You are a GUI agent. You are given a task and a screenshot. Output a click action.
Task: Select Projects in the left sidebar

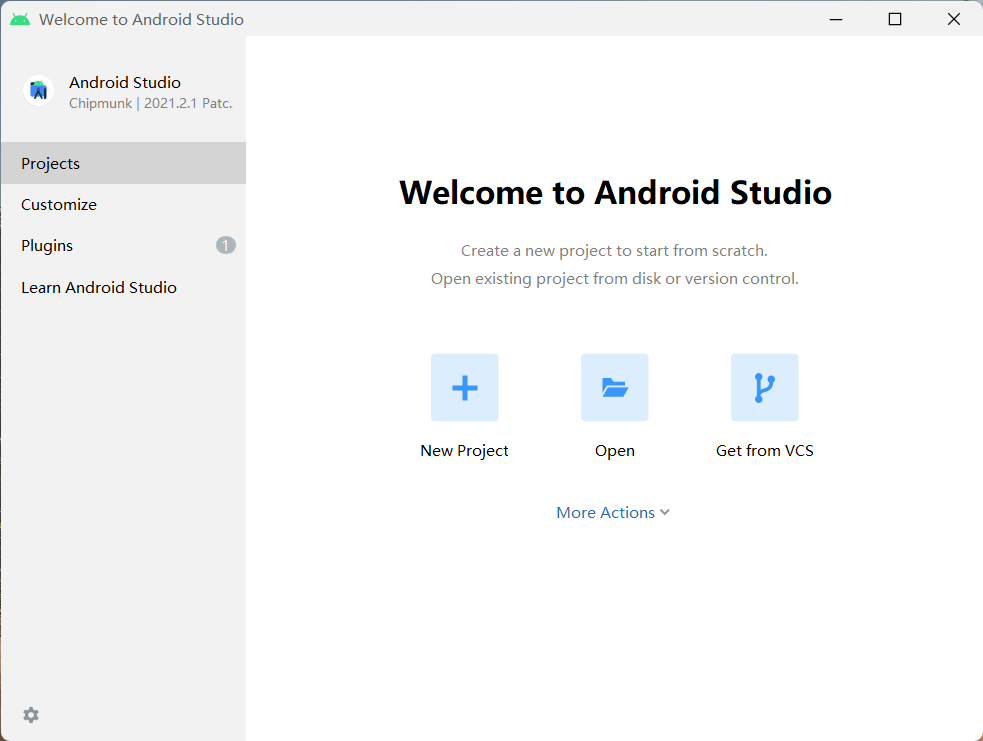point(50,163)
